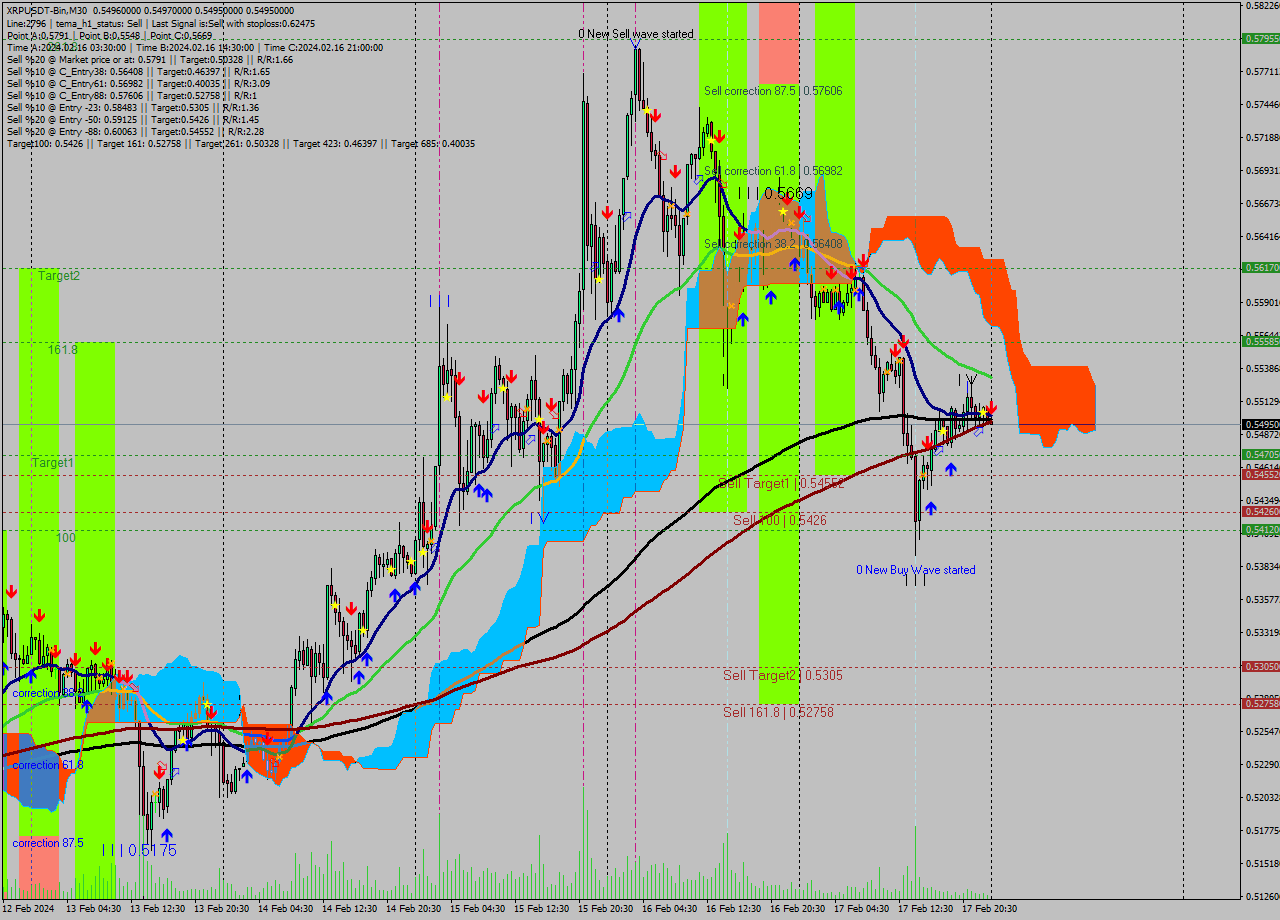Click the '15 Feb 12:30' time axis label
Screen dimensions: 1280x920
click(542, 909)
